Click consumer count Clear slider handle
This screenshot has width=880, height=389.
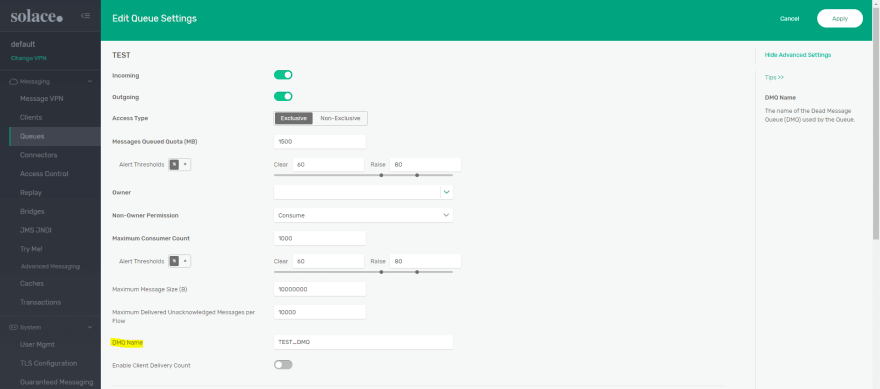point(381,272)
